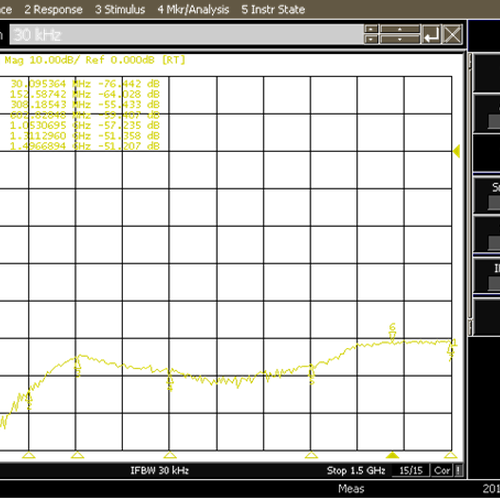Click the exclamation warning indicator in status bar
This screenshot has width=500, height=500.
(x=459, y=470)
